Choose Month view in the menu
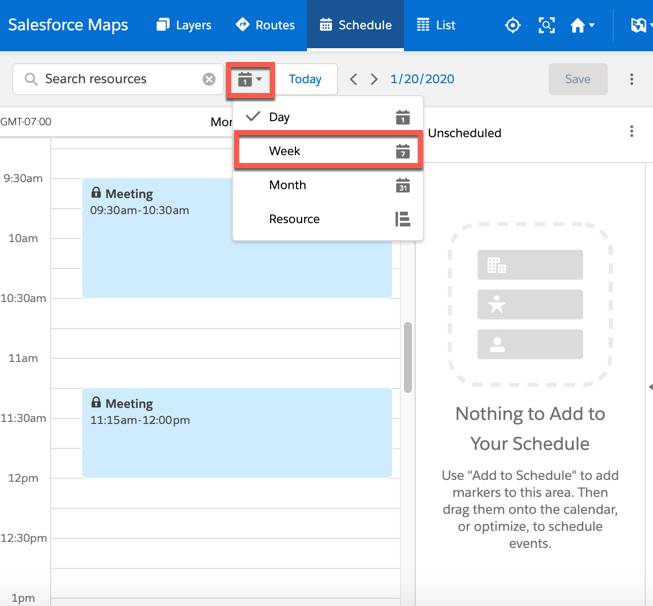653x606 pixels. point(328,185)
